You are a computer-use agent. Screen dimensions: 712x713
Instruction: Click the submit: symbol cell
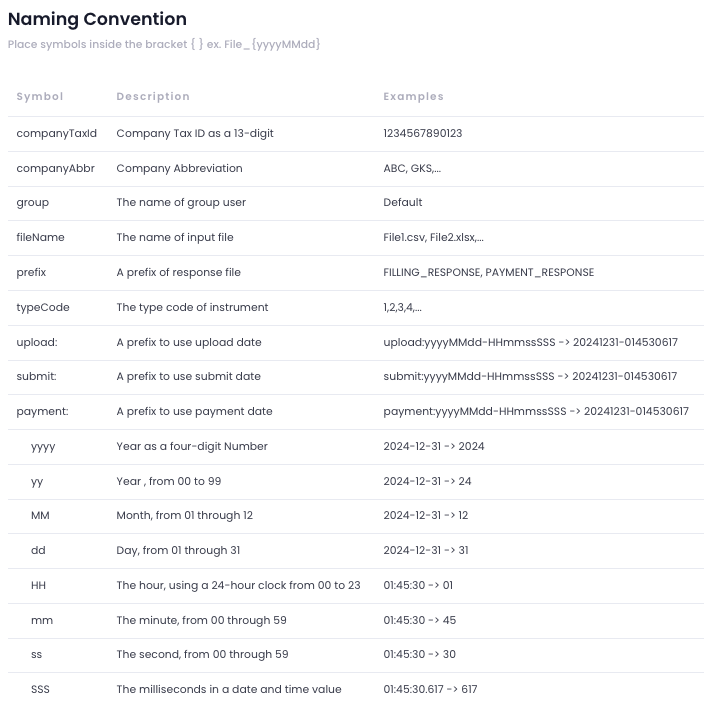tap(37, 376)
